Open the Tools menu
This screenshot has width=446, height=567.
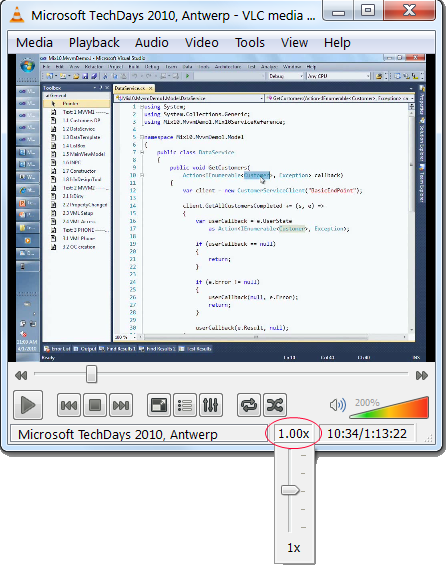click(250, 43)
